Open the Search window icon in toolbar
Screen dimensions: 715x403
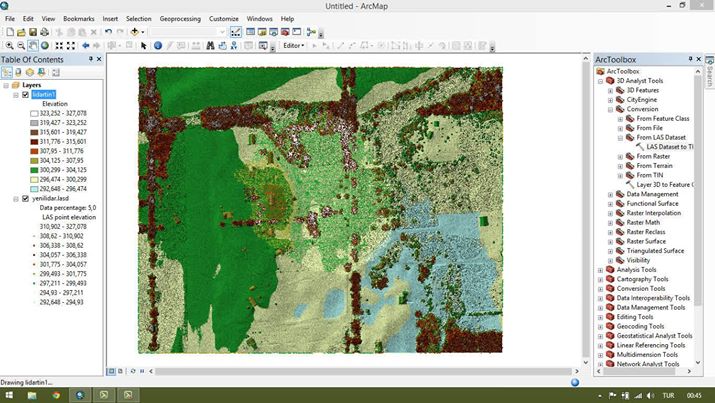click(x=273, y=32)
